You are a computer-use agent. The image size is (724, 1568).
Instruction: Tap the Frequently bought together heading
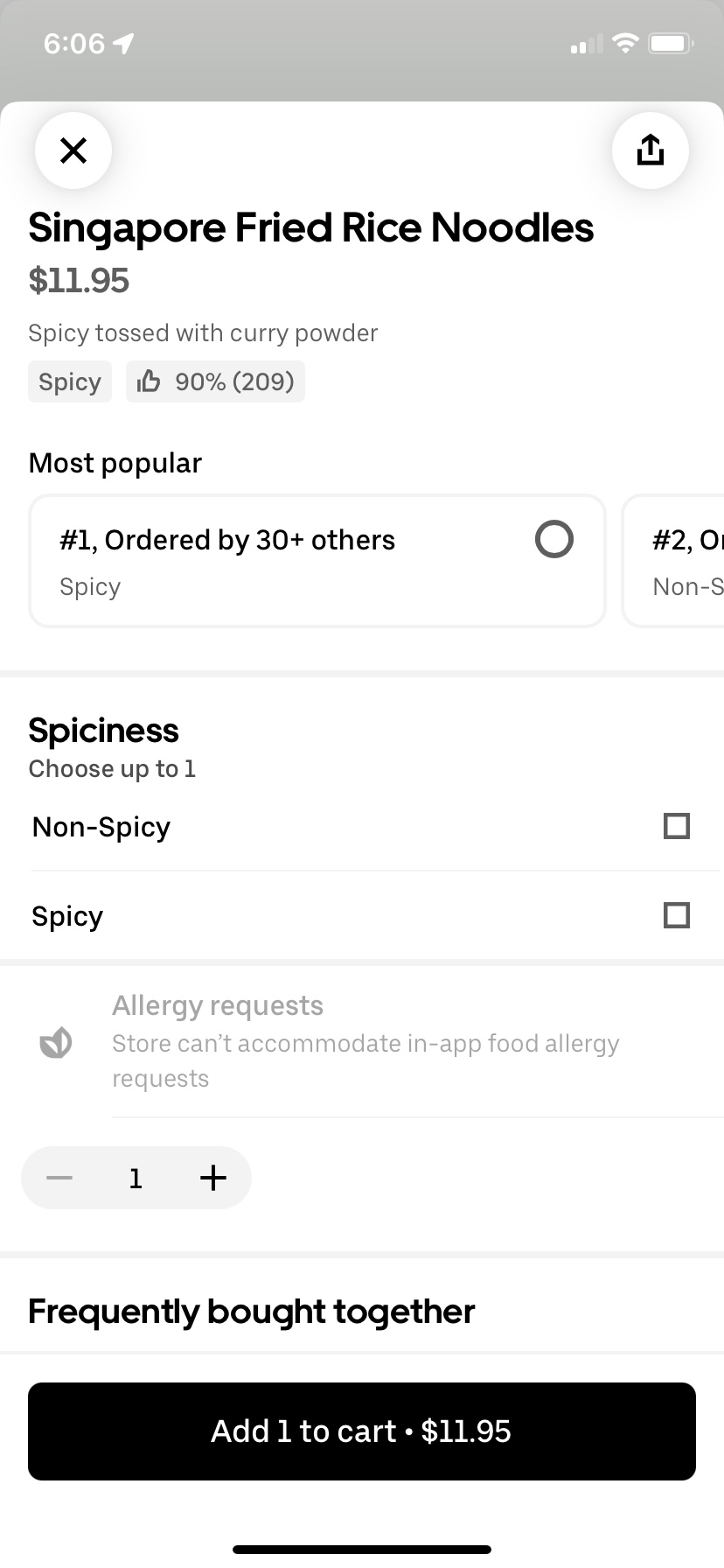252,1311
